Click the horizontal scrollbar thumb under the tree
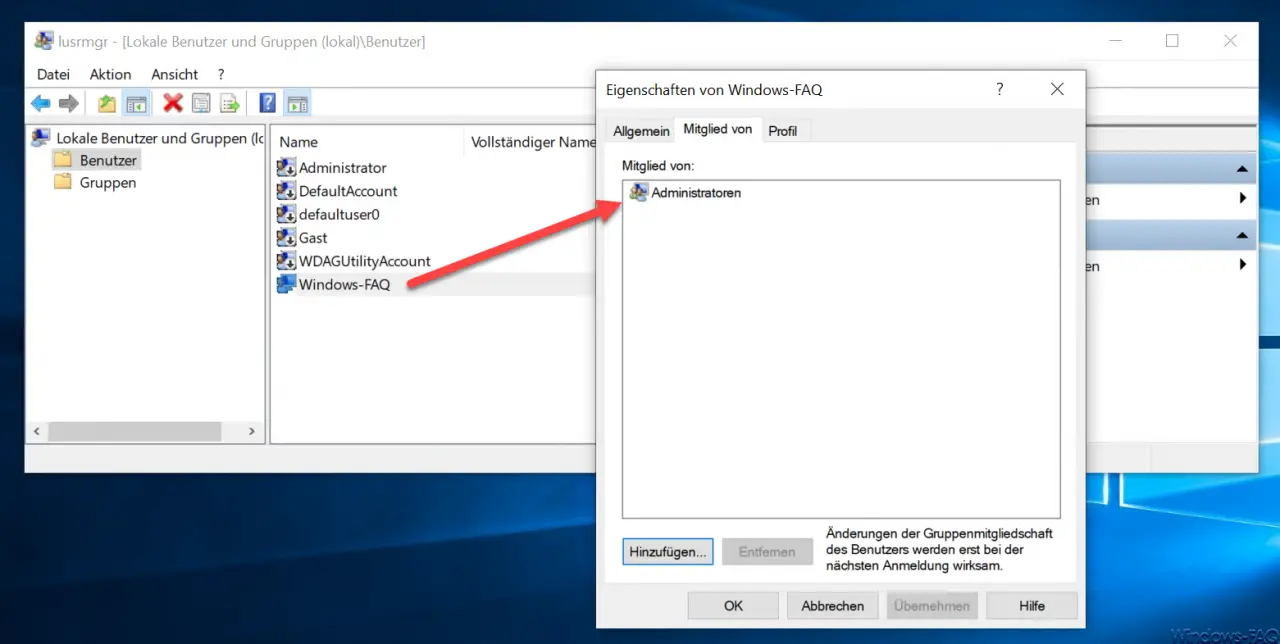The width and height of the screenshot is (1280, 644). point(134,431)
